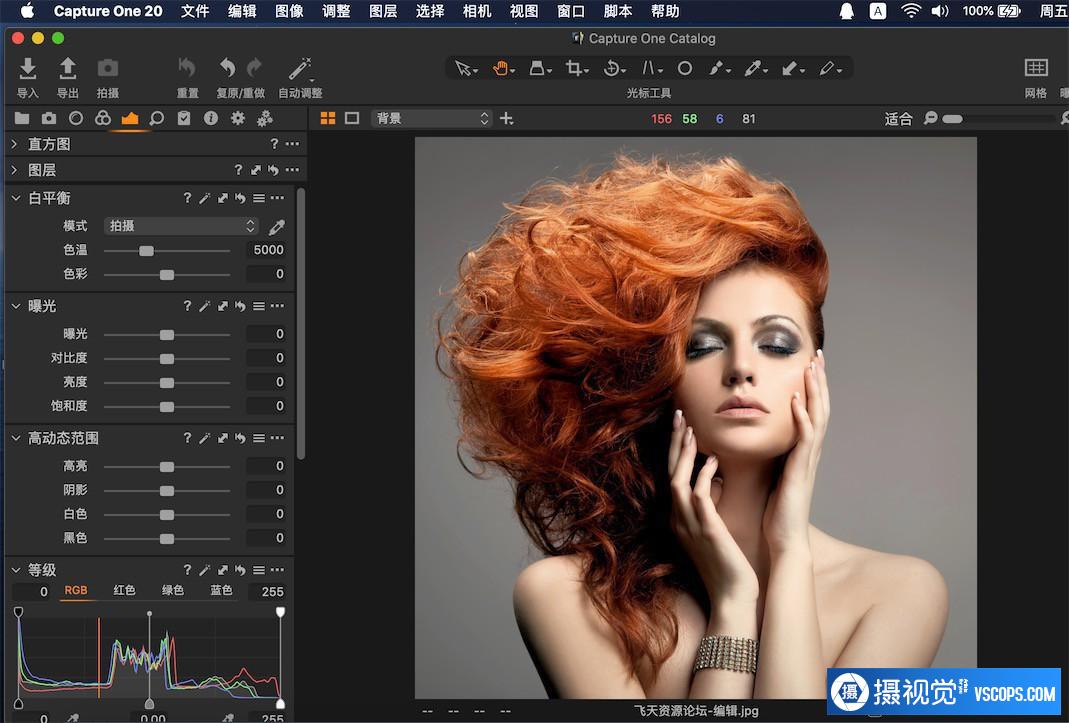Image resolution: width=1069 pixels, height=723 pixels.
Task: Switch to the 蓝色 levels channel tab
Action: click(221, 590)
